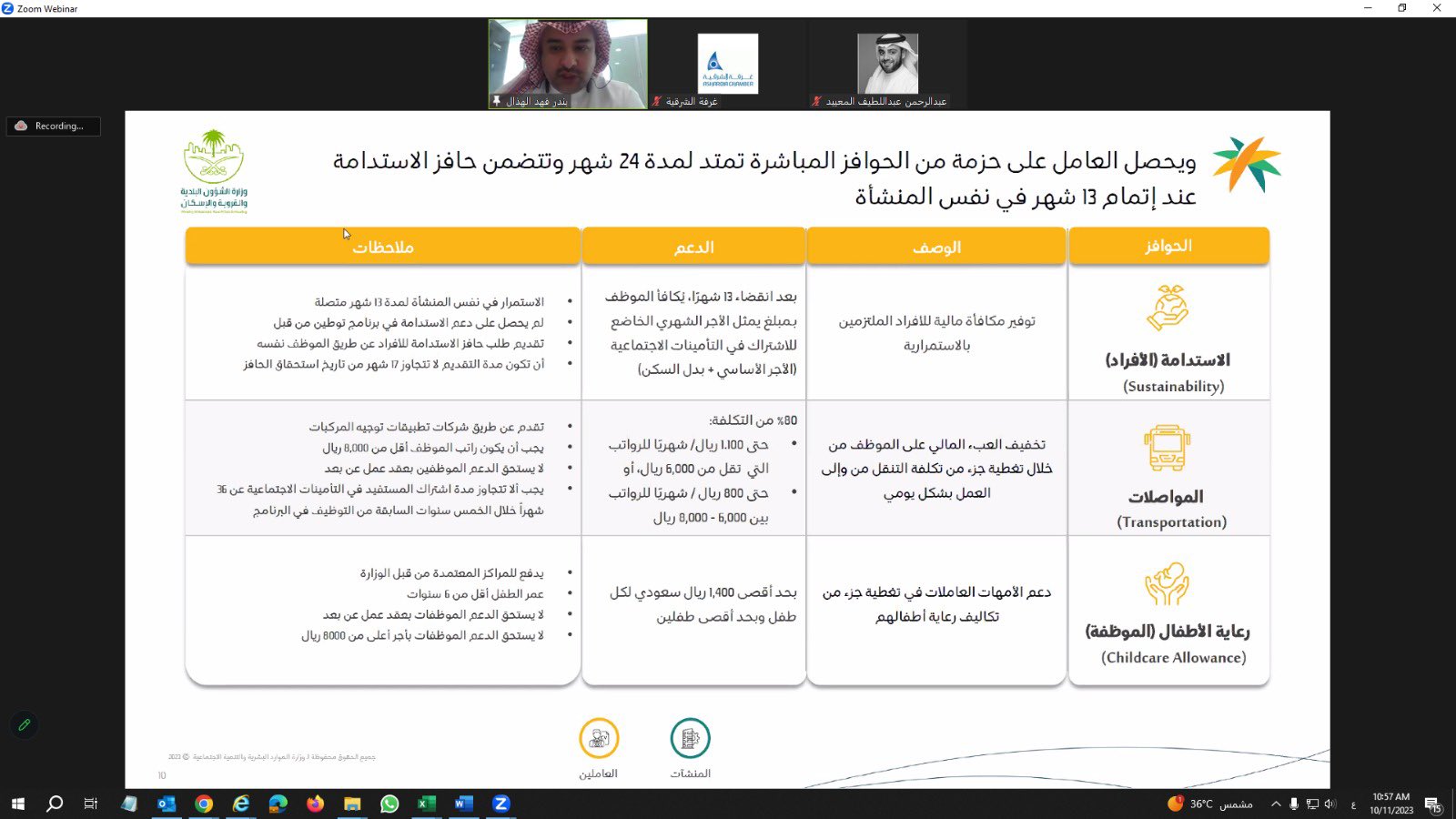Image resolution: width=1456 pixels, height=819 pixels.
Task: Expand hidden system tray icons
Action: click(x=1276, y=804)
